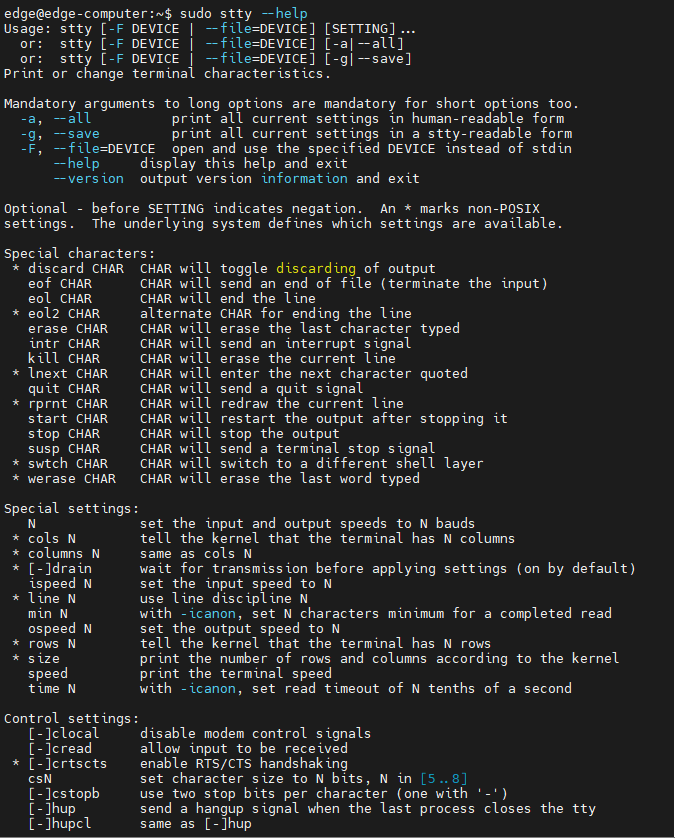The image size is (675, 839).
Task: Click the "ospeed N" setting name
Action: point(60,628)
